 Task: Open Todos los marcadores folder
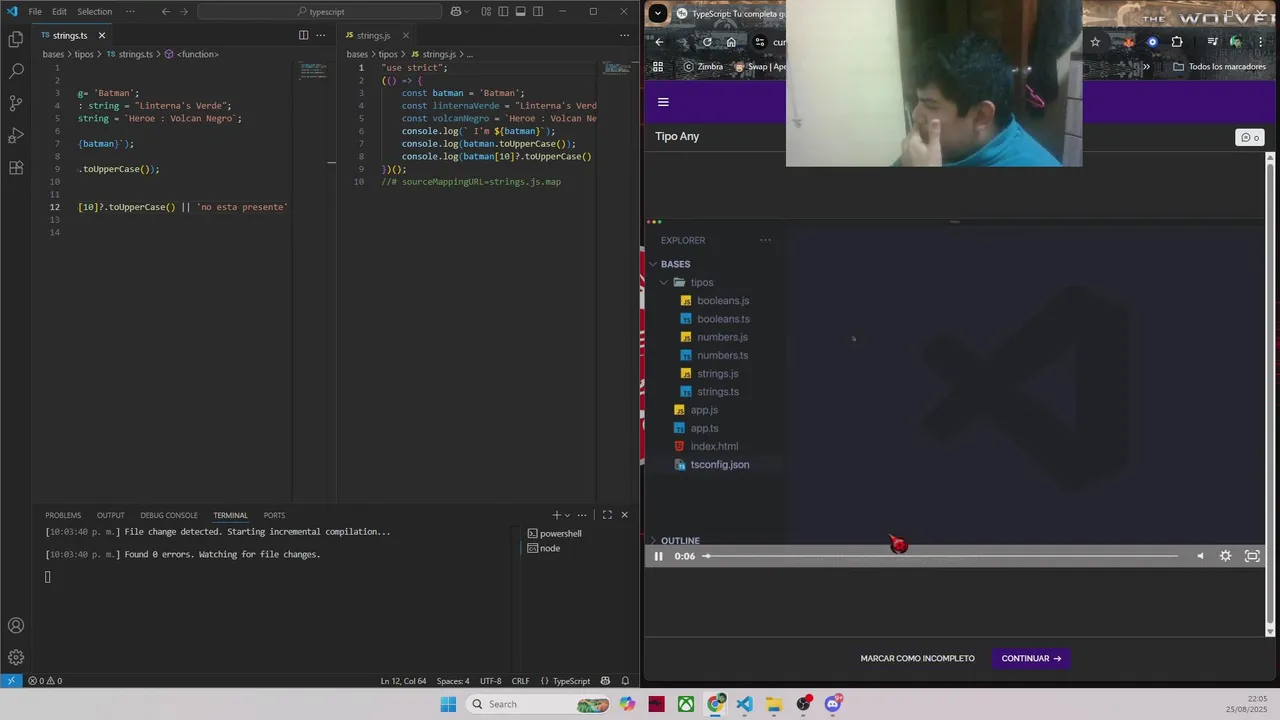pyautogui.click(x=1220, y=67)
